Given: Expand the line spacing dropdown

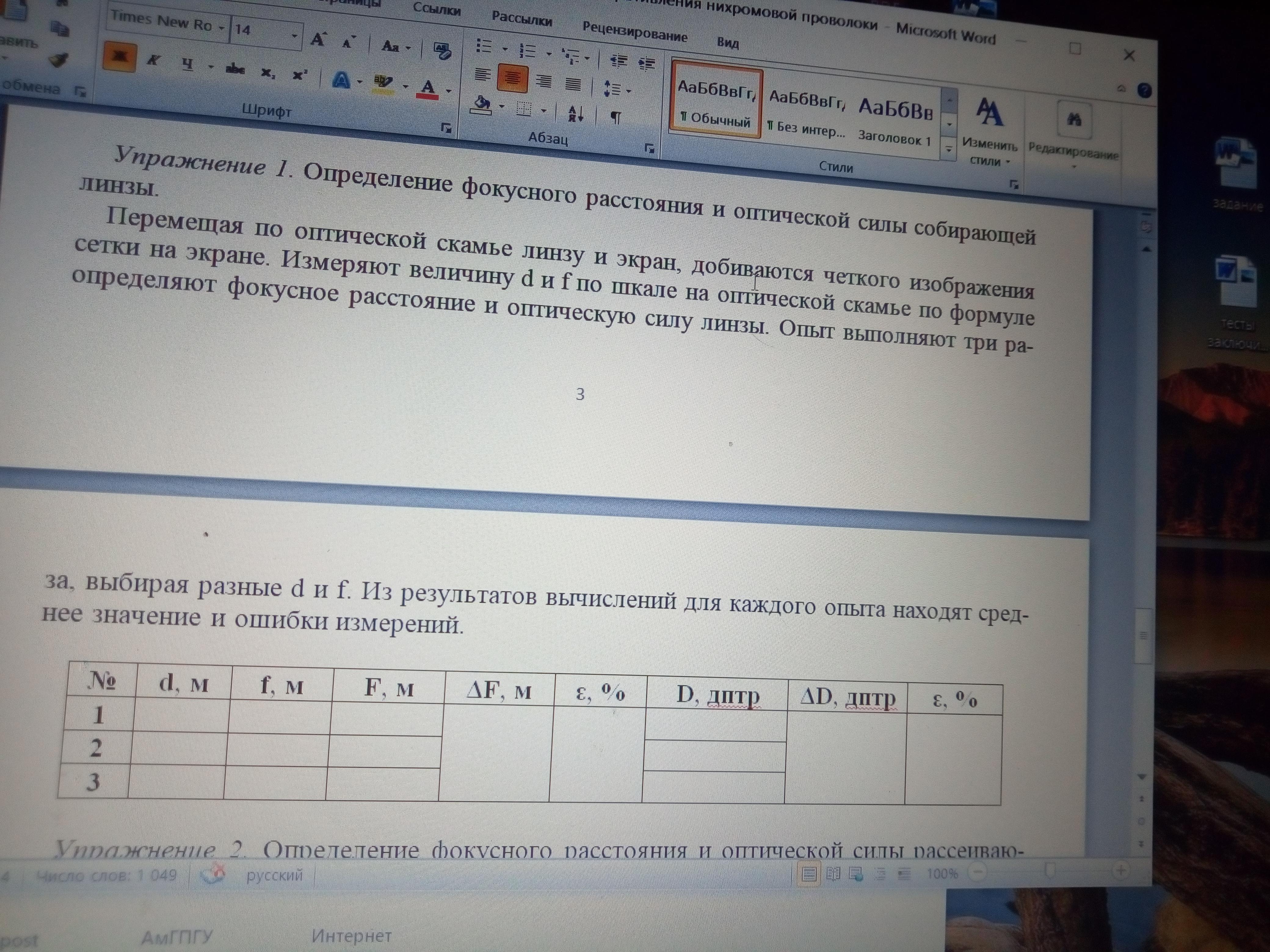Looking at the screenshot, I should pos(628,91).
